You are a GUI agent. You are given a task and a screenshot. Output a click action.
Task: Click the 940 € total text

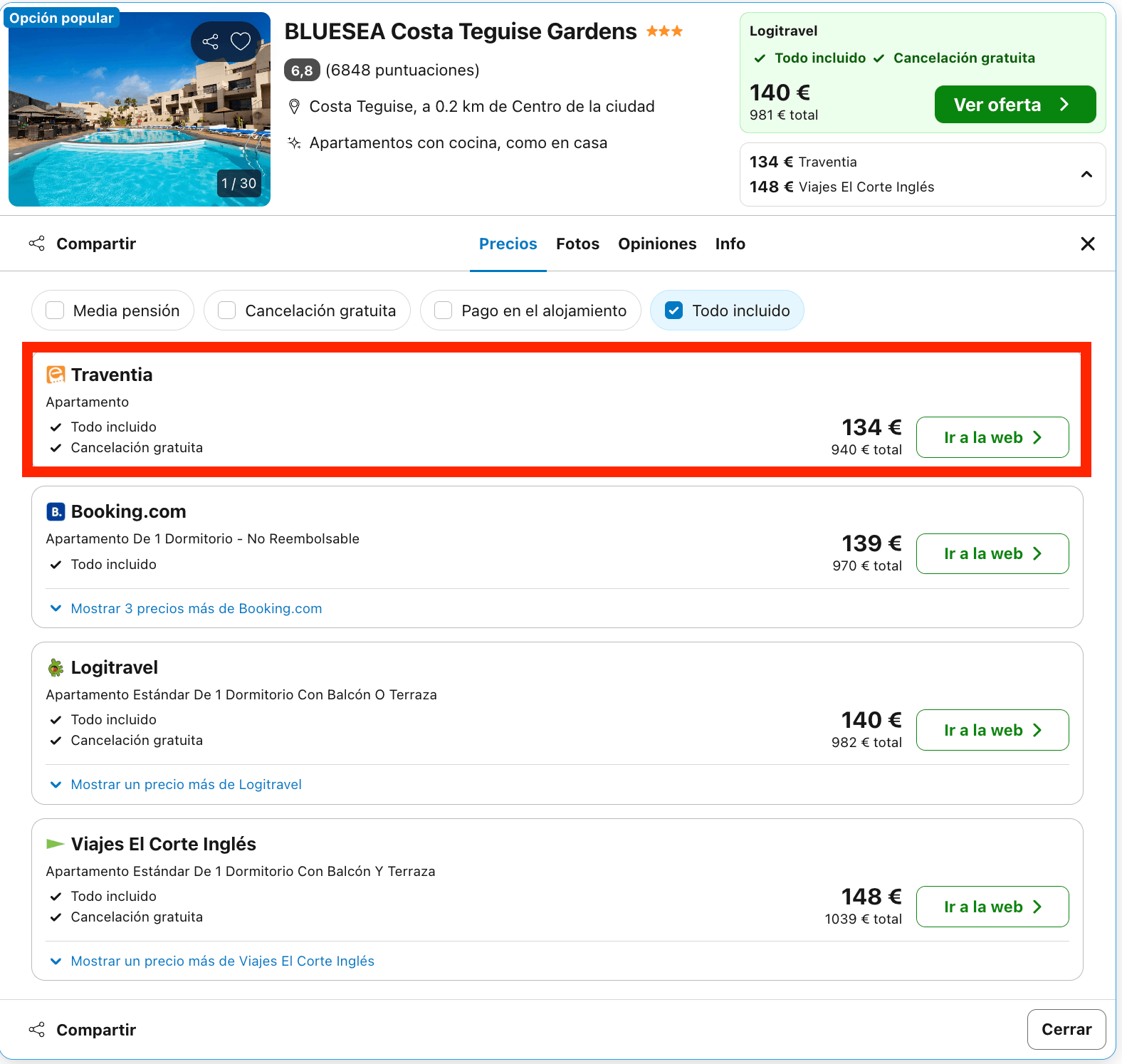point(866,449)
